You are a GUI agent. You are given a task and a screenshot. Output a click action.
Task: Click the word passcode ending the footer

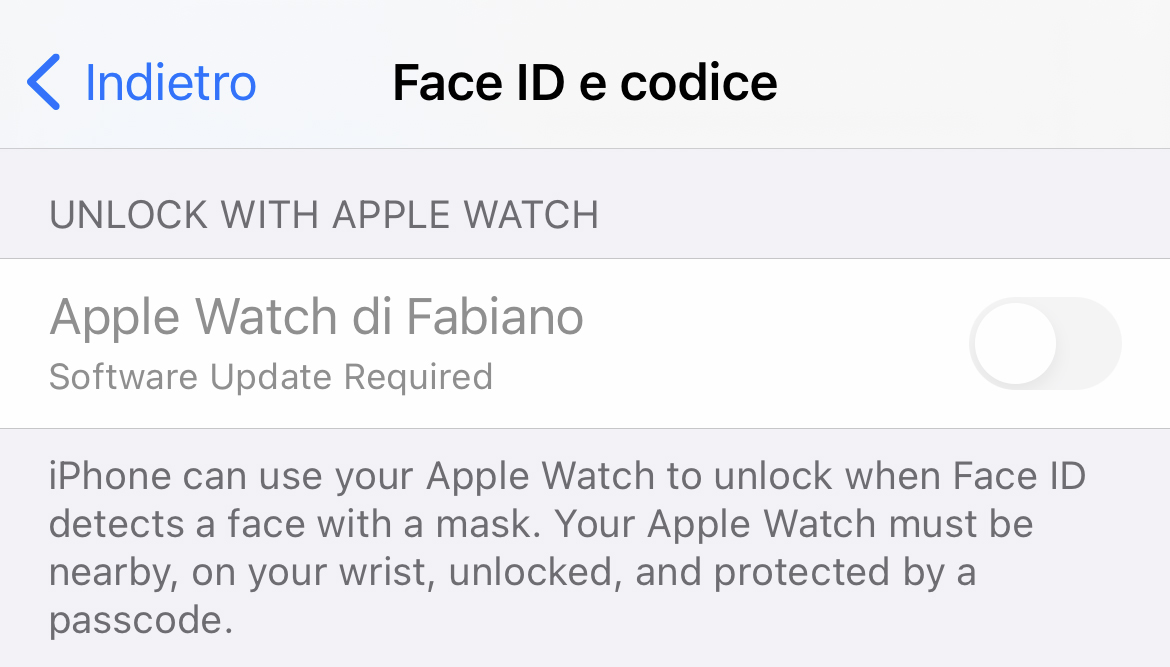pos(141,621)
